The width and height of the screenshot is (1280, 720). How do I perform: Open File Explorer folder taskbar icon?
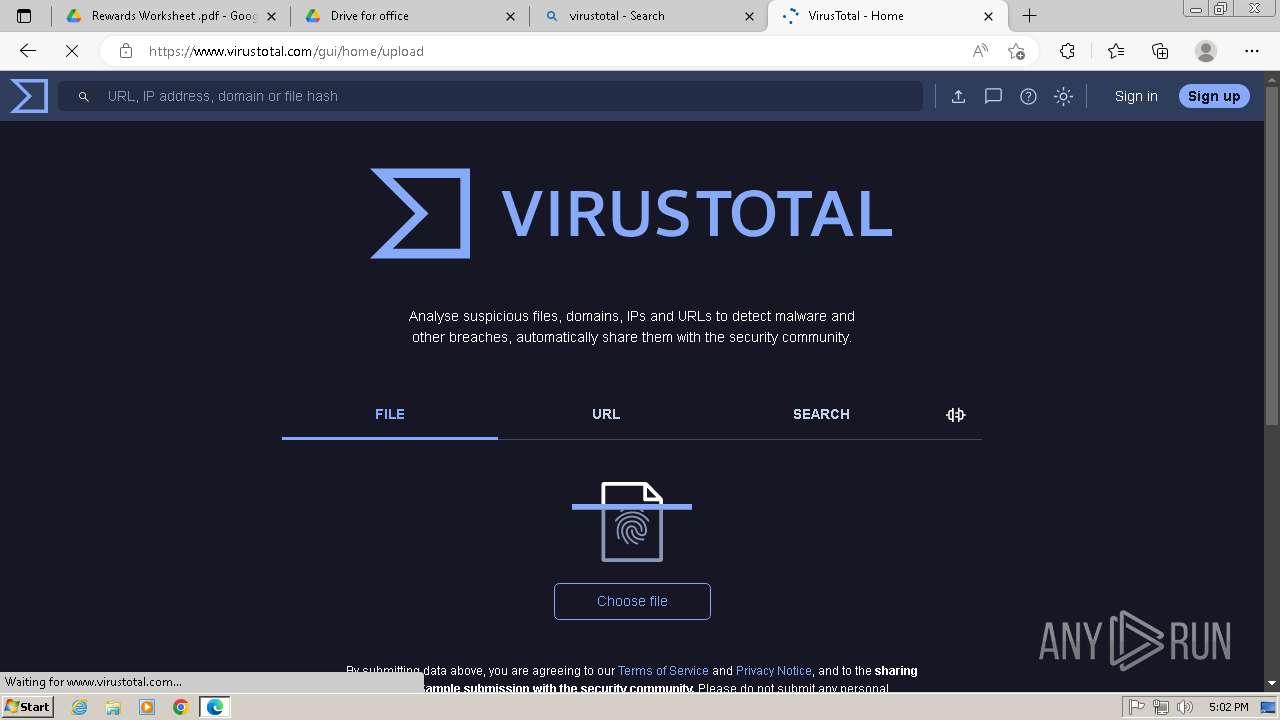(x=113, y=707)
